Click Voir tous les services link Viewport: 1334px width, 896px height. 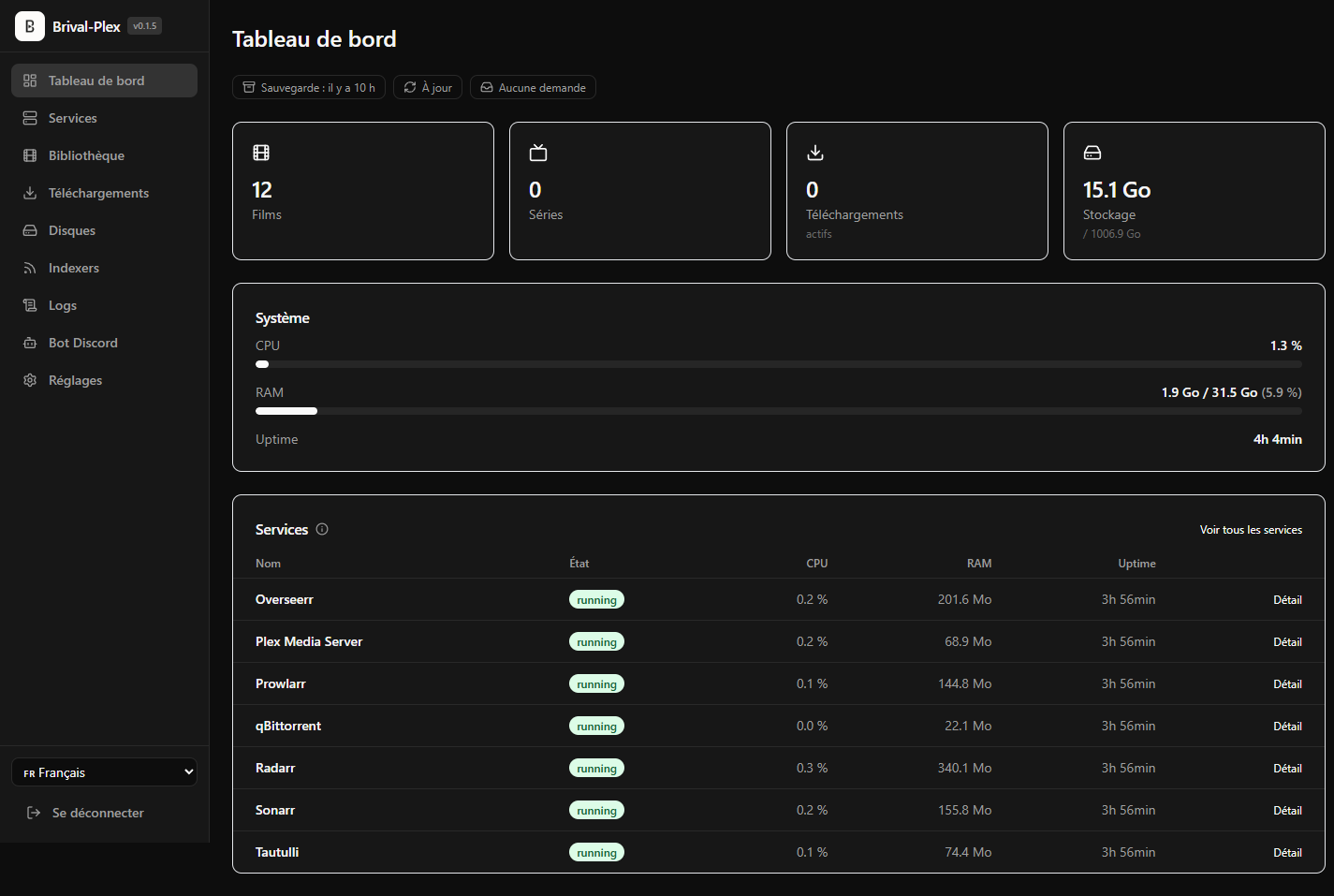(x=1251, y=530)
